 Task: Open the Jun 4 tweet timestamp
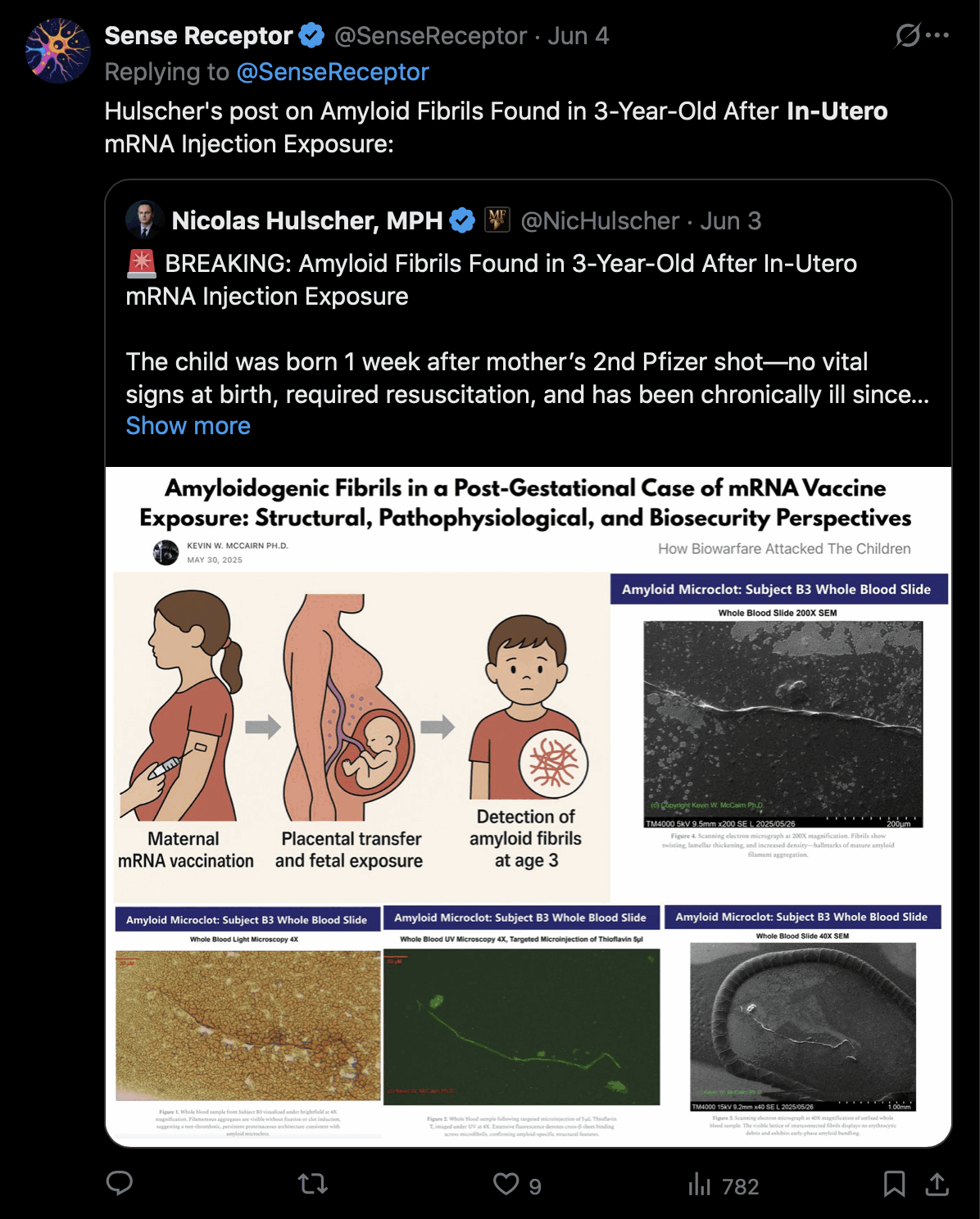click(578, 36)
